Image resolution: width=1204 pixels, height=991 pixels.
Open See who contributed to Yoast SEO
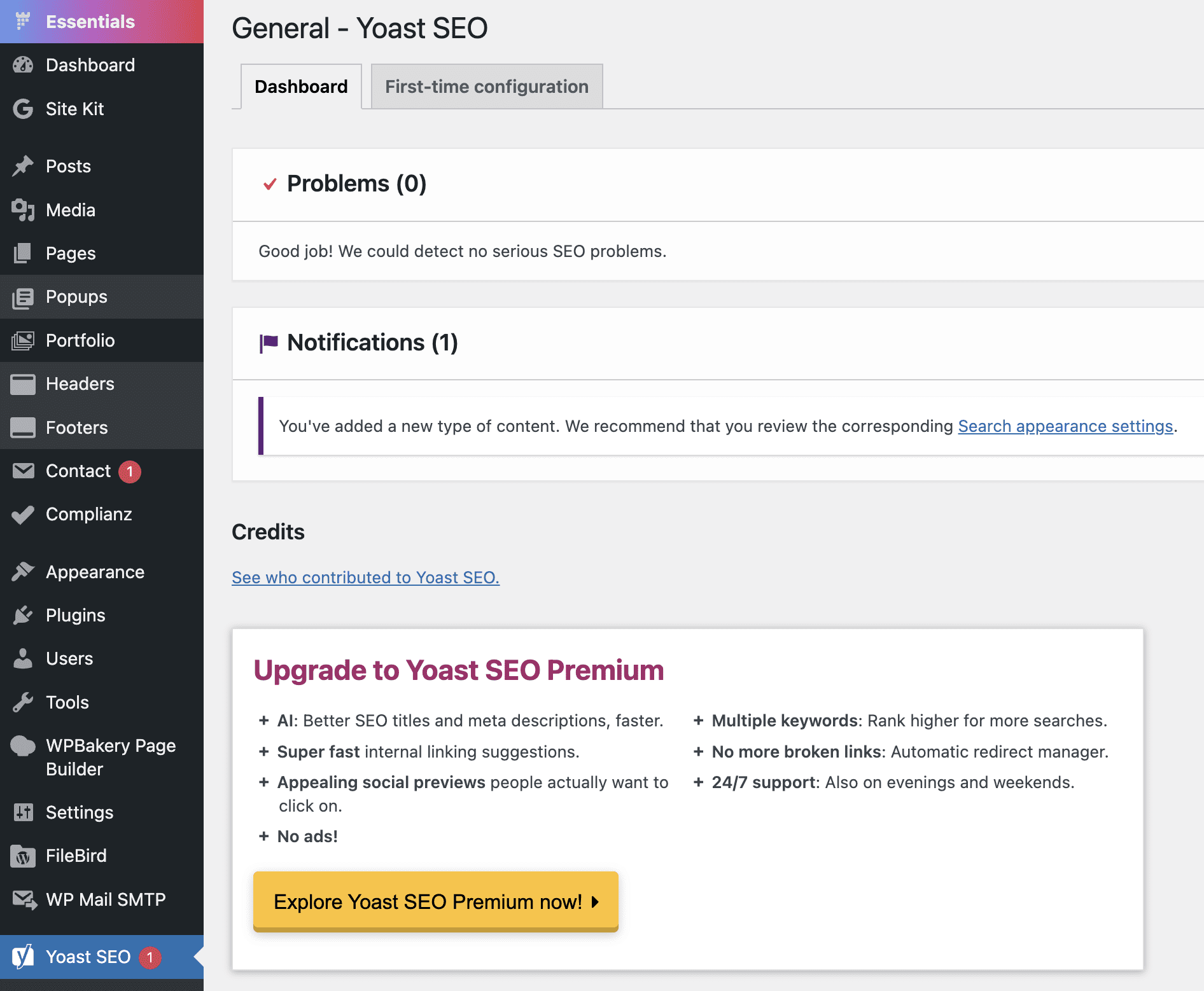coord(365,578)
